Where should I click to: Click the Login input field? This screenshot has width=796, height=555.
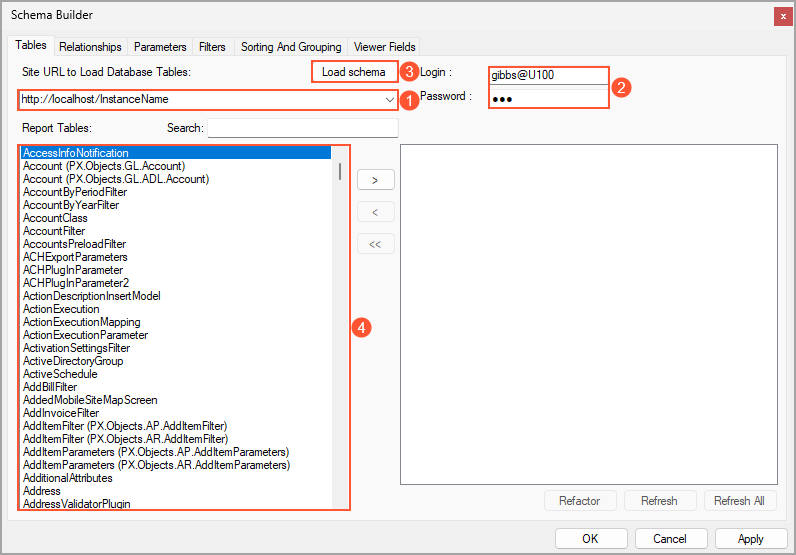coord(548,76)
